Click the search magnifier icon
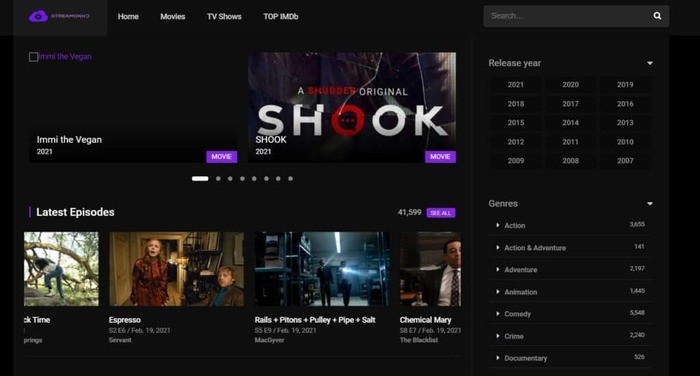Screen dimensions: 700x376 [657, 16]
